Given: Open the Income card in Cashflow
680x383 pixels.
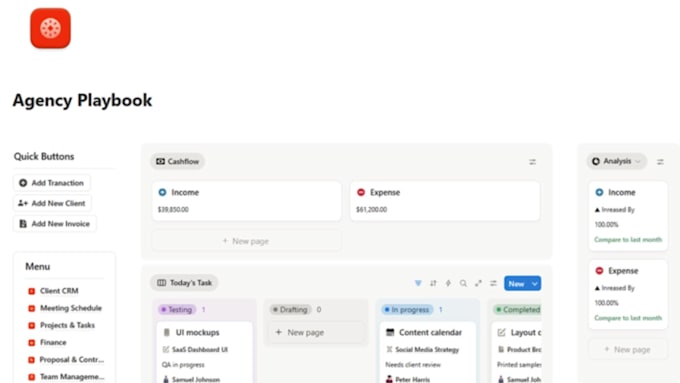Looking at the screenshot, I should point(246,201).
